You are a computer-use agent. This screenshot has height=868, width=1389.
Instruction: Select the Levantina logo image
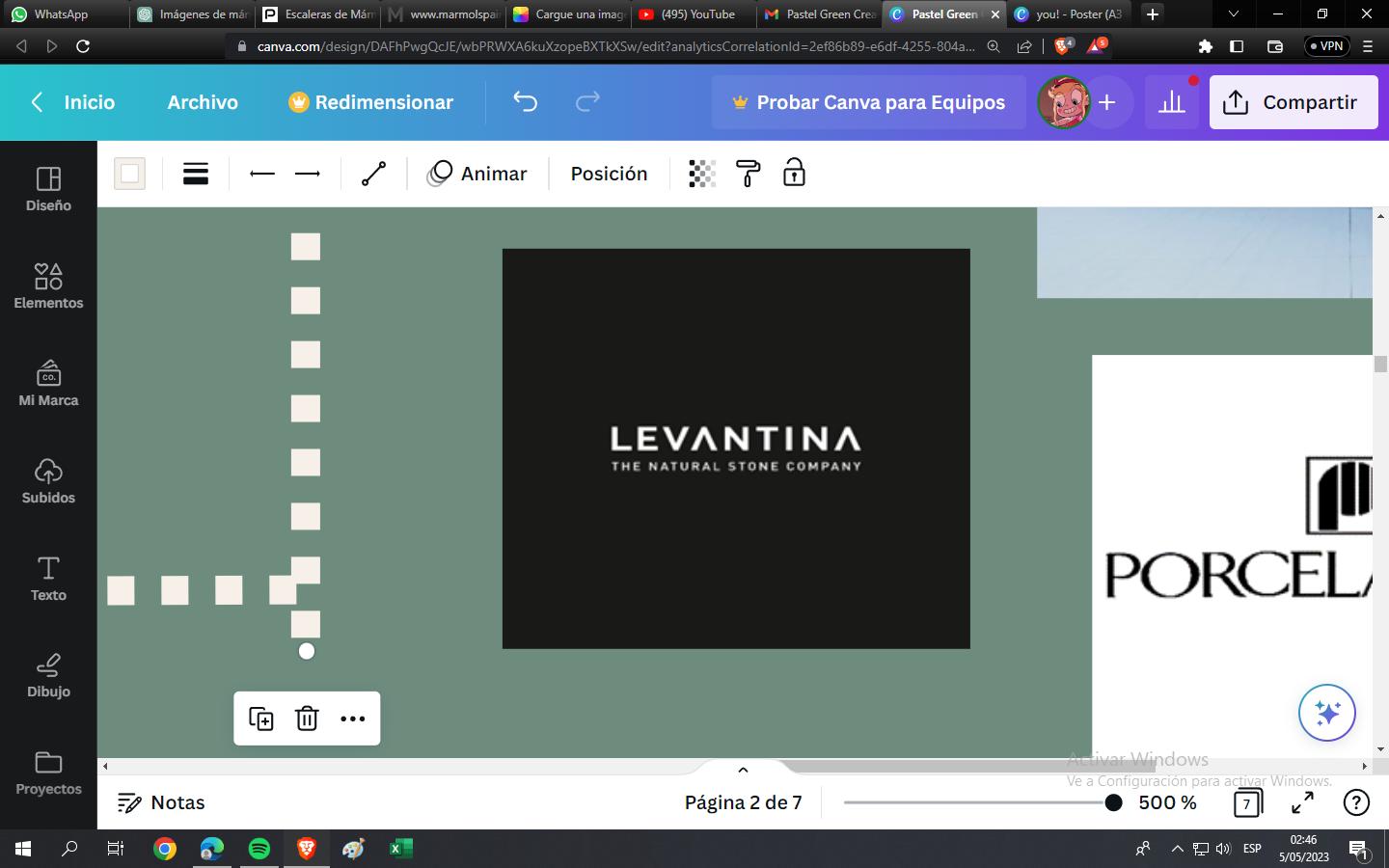click(x=736, y=448)
